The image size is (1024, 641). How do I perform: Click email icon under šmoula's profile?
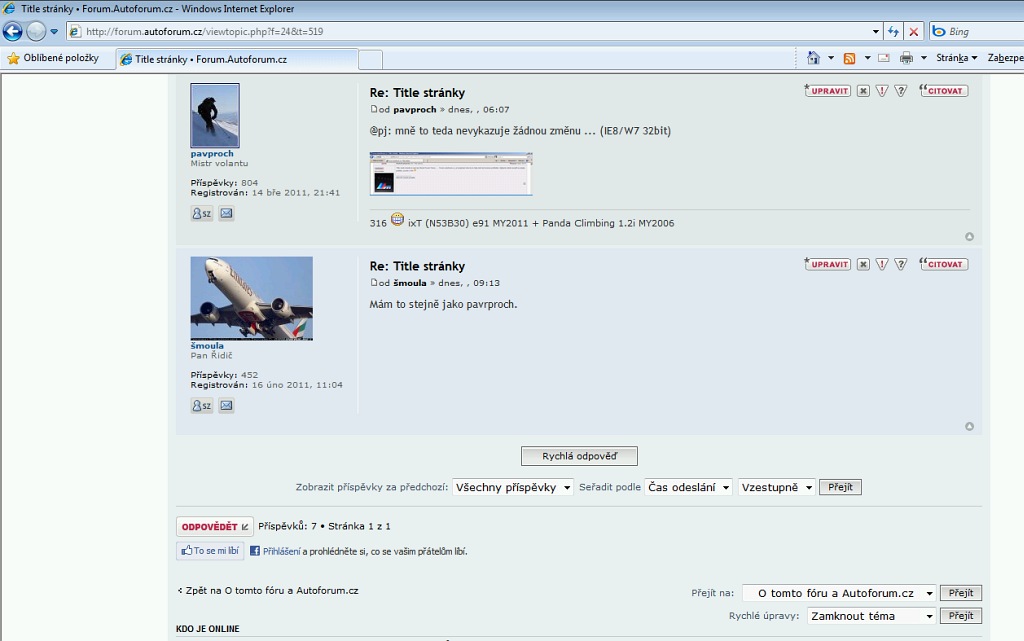[x=227, y=406]
